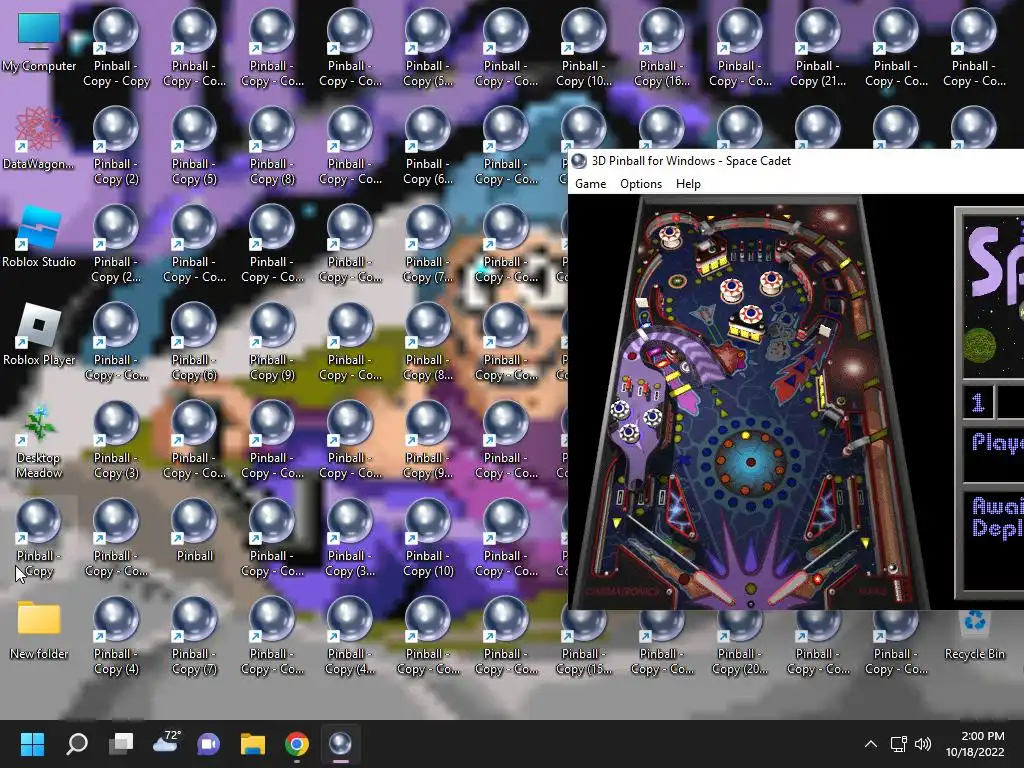This screenshot has height=768, width=1024.
Task: Click the blue circular wormhole in table center
Action: [x=750, y=462]
